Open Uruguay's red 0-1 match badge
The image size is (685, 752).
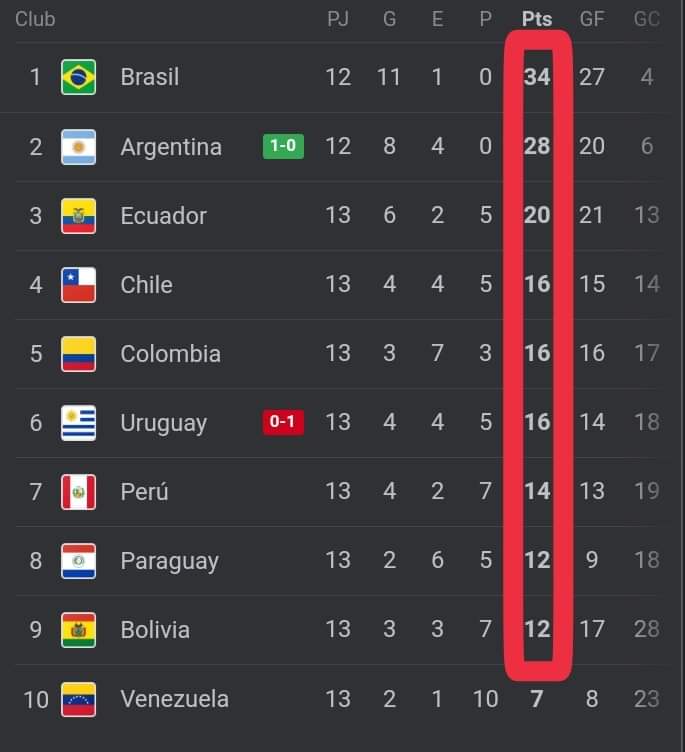tap(283, 422)
